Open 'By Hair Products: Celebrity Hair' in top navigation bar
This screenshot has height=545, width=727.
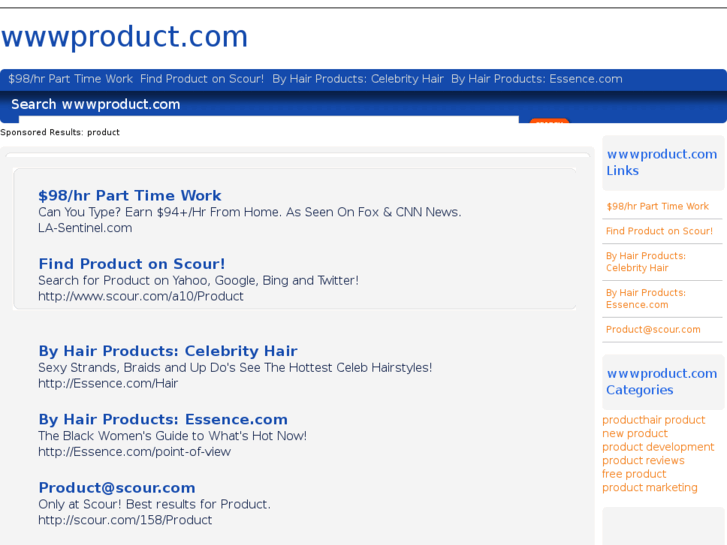tap(357, 79)
